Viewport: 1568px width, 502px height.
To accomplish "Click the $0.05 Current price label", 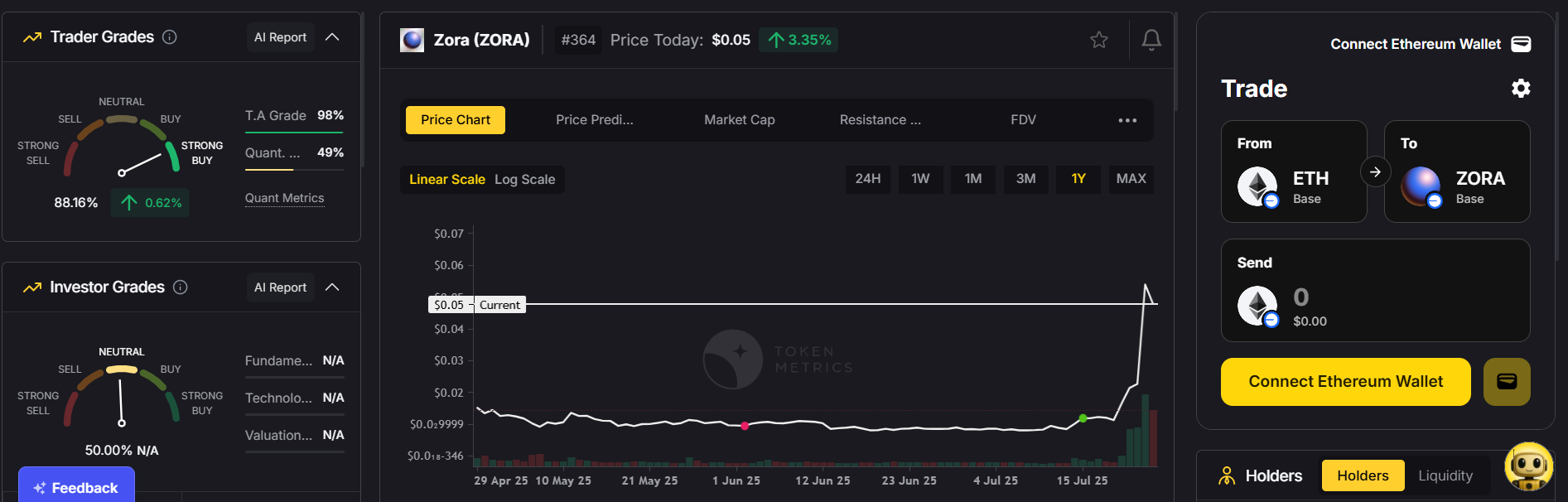I will pos(477,305).
